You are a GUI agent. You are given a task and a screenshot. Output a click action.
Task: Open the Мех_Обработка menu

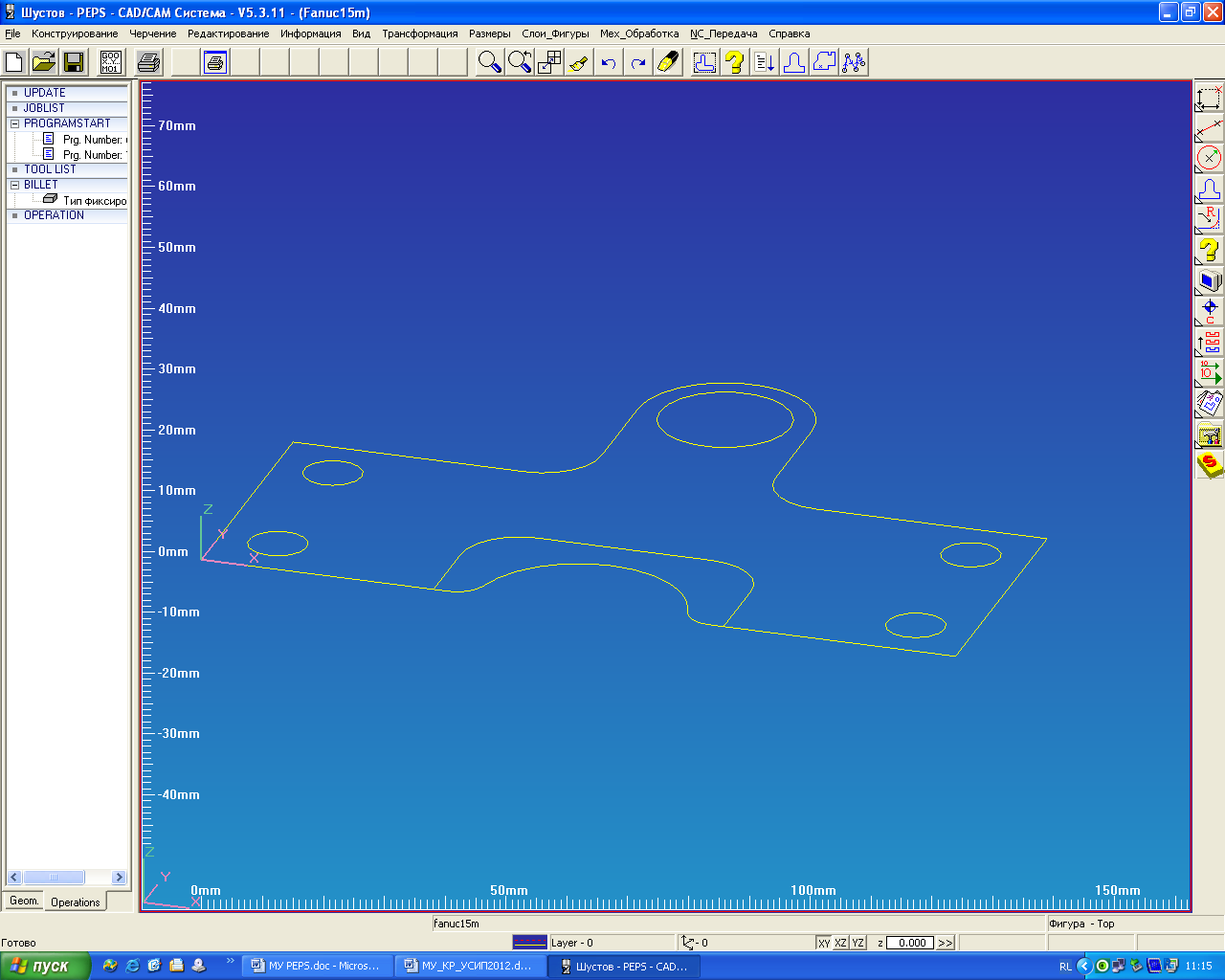pos(639,33)
